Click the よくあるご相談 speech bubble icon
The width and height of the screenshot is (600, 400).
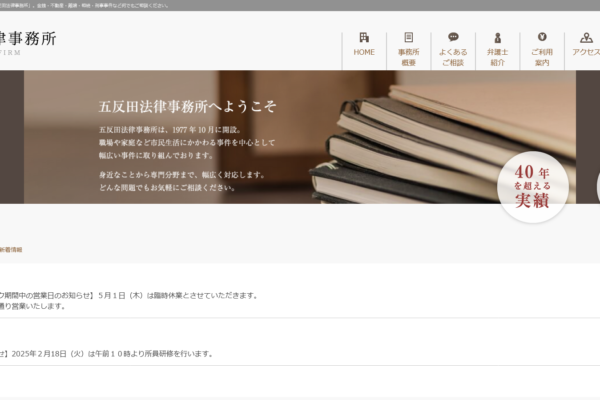453,37
